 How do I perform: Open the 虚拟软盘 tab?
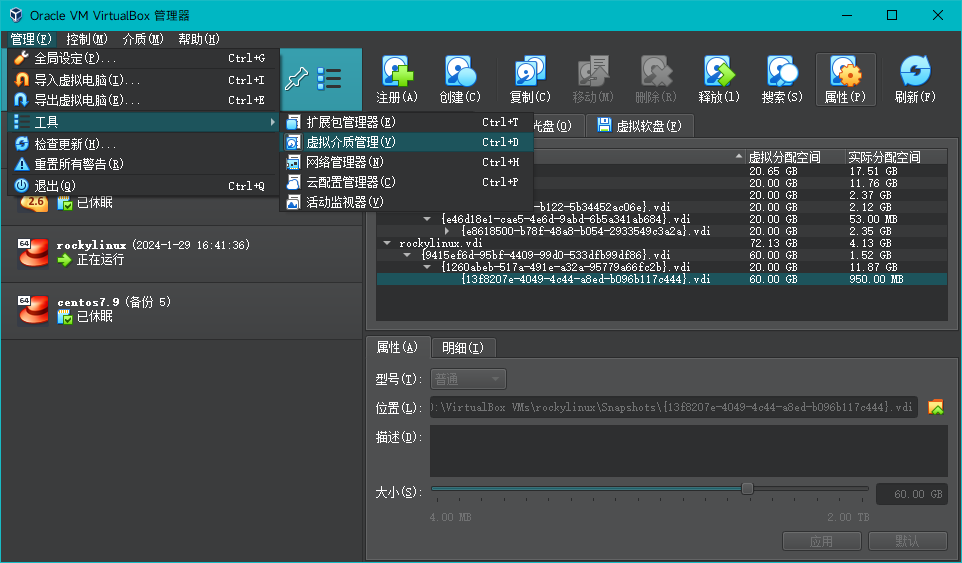coord(640,126)
